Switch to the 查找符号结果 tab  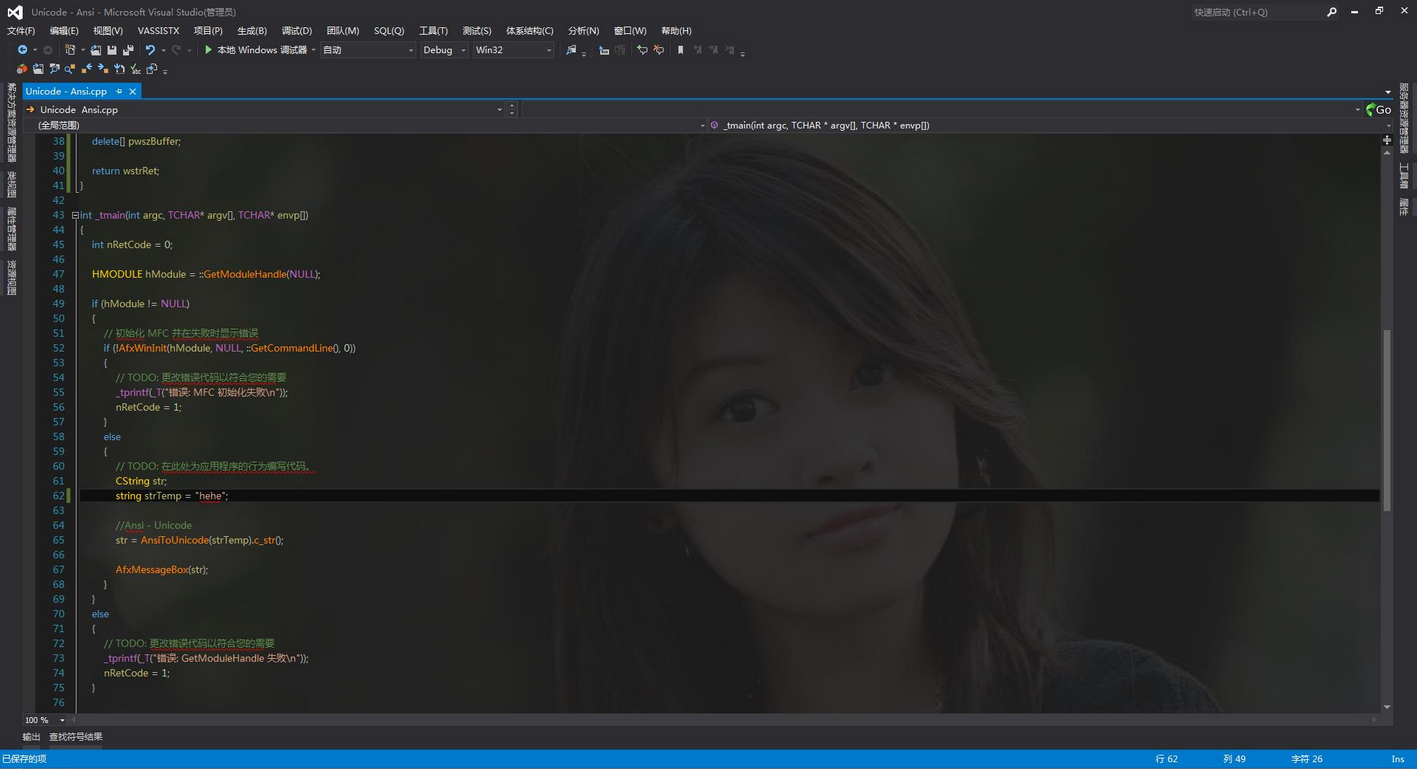click(x=73, y=736)
